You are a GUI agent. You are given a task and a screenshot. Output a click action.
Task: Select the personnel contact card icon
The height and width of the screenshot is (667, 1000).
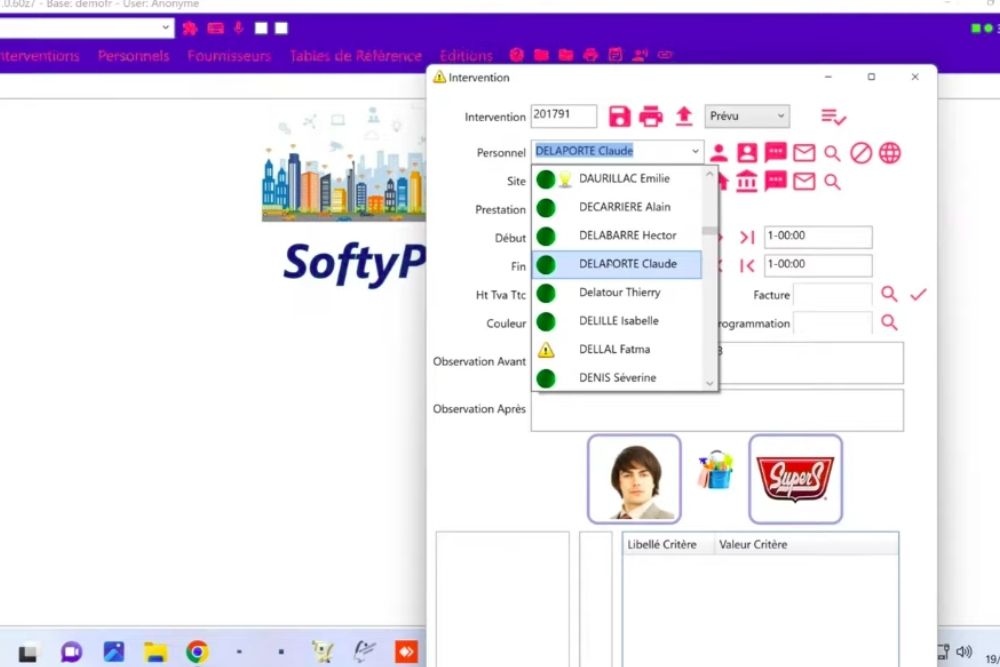click(749, 152)
